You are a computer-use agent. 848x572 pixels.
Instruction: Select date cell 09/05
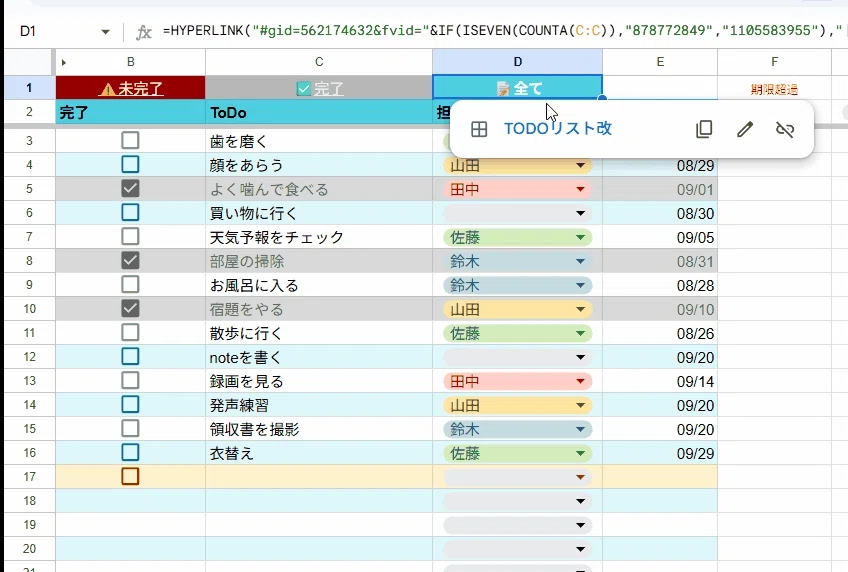coord(660,237)
